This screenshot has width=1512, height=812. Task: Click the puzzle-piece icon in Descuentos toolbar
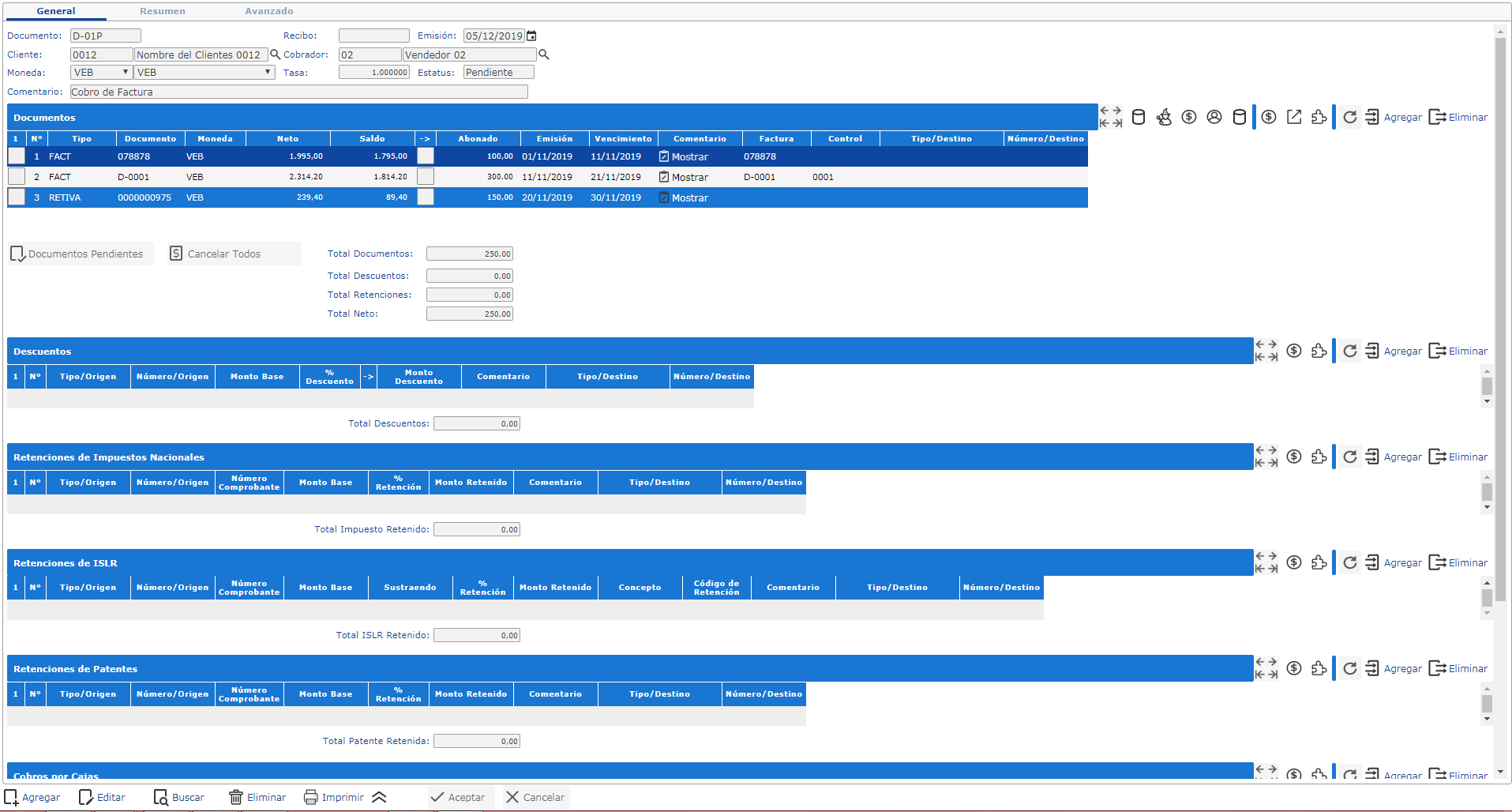coord(1319,351)
